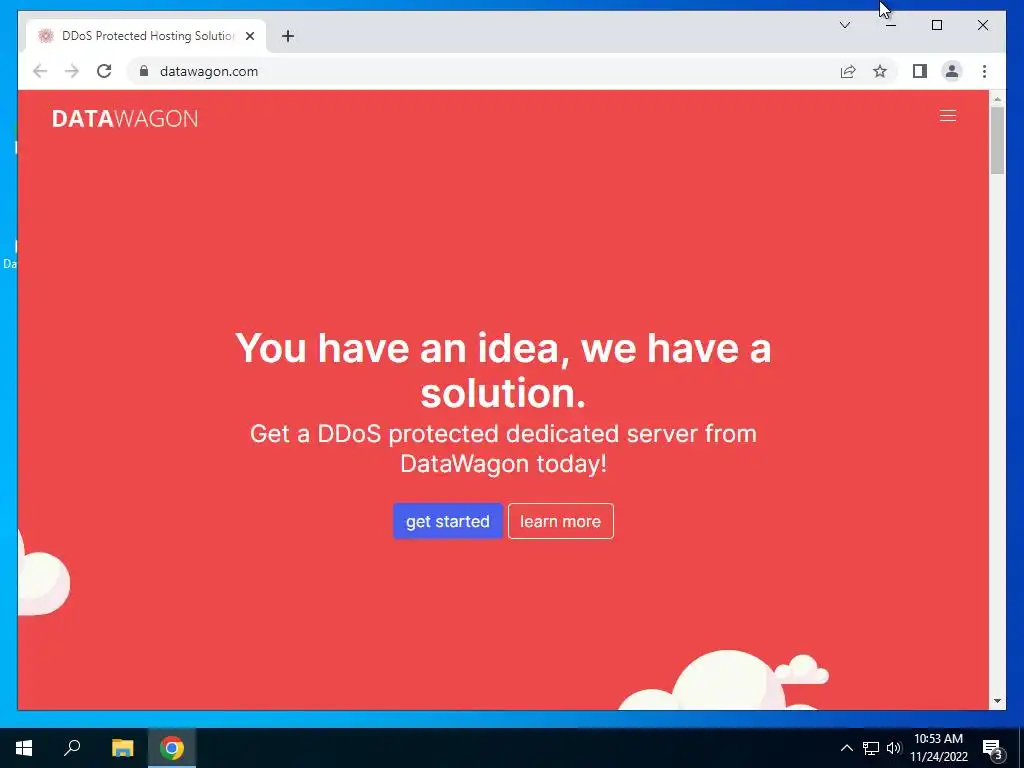The image size is (1024, 768).
Task: Bookmark this tab with the star icon
Action: [880, 71]
